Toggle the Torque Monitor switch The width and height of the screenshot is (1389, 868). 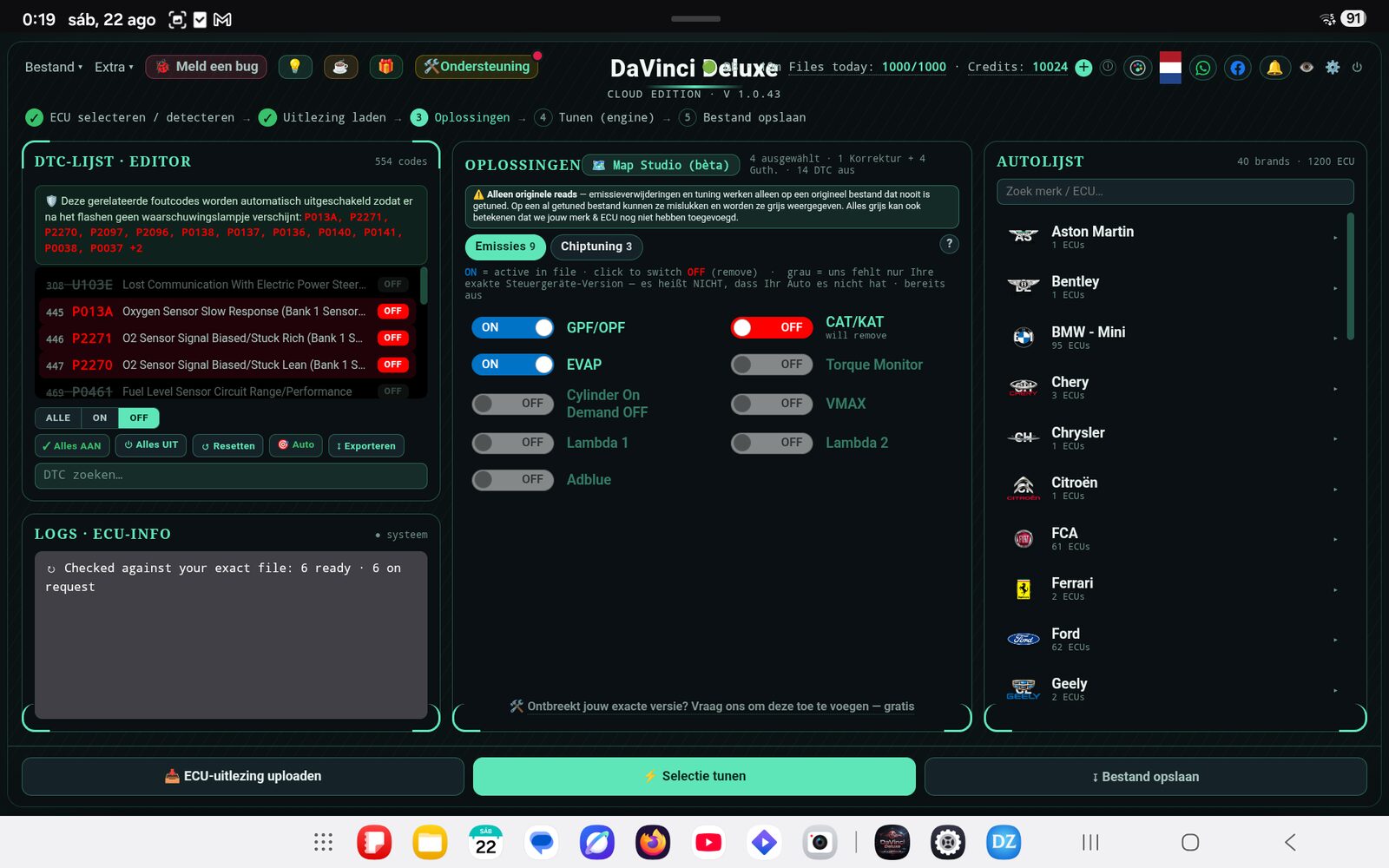pos(772,365)
